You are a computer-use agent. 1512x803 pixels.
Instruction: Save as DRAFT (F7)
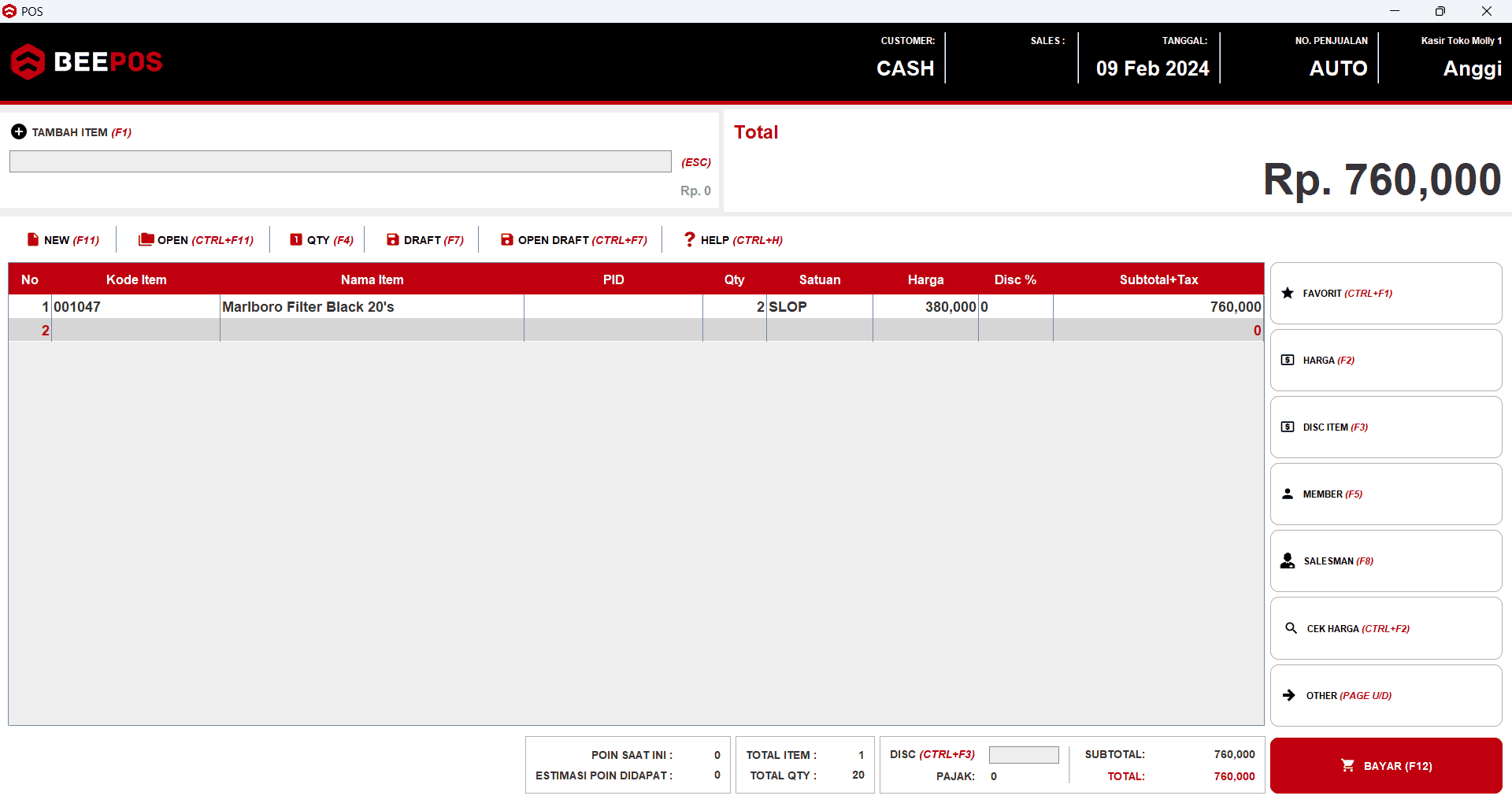pos(425,240)
